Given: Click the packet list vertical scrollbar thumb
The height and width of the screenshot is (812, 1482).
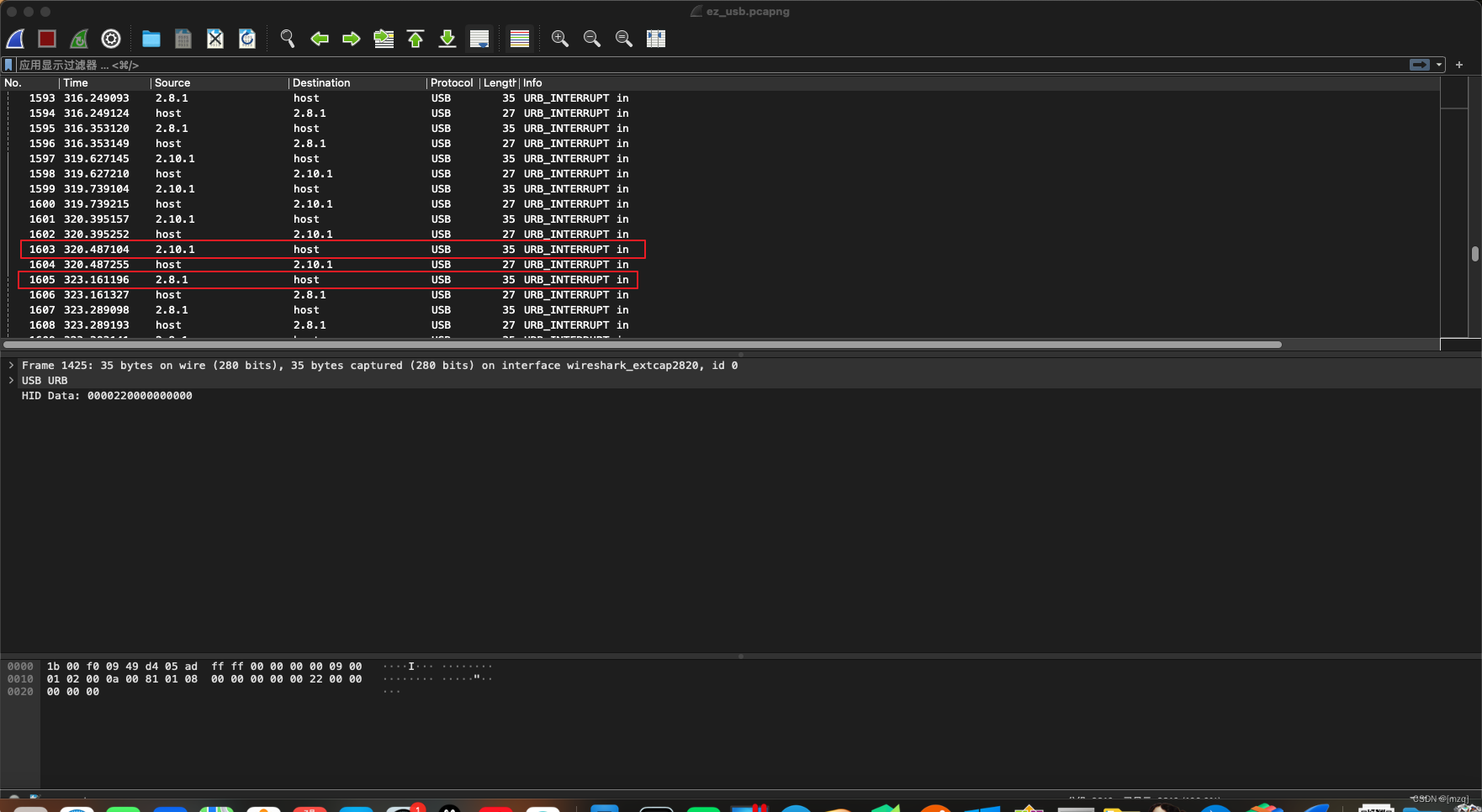Looking at the screenshot, I should point(1475,254).
